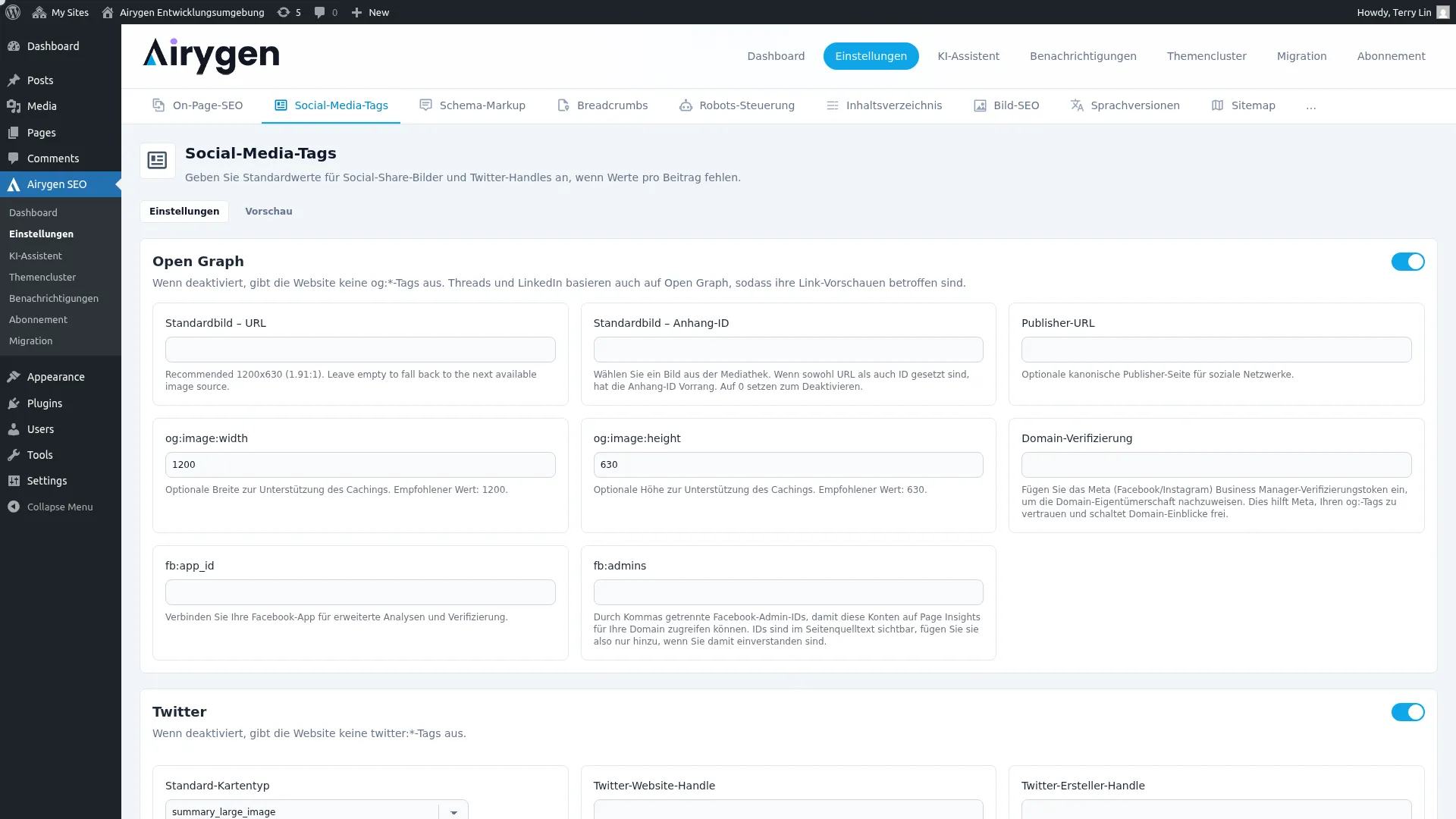Click the Inhaltsverzeichnis list icon
This screenshot has height=819, width=1456.
point(833,105)
